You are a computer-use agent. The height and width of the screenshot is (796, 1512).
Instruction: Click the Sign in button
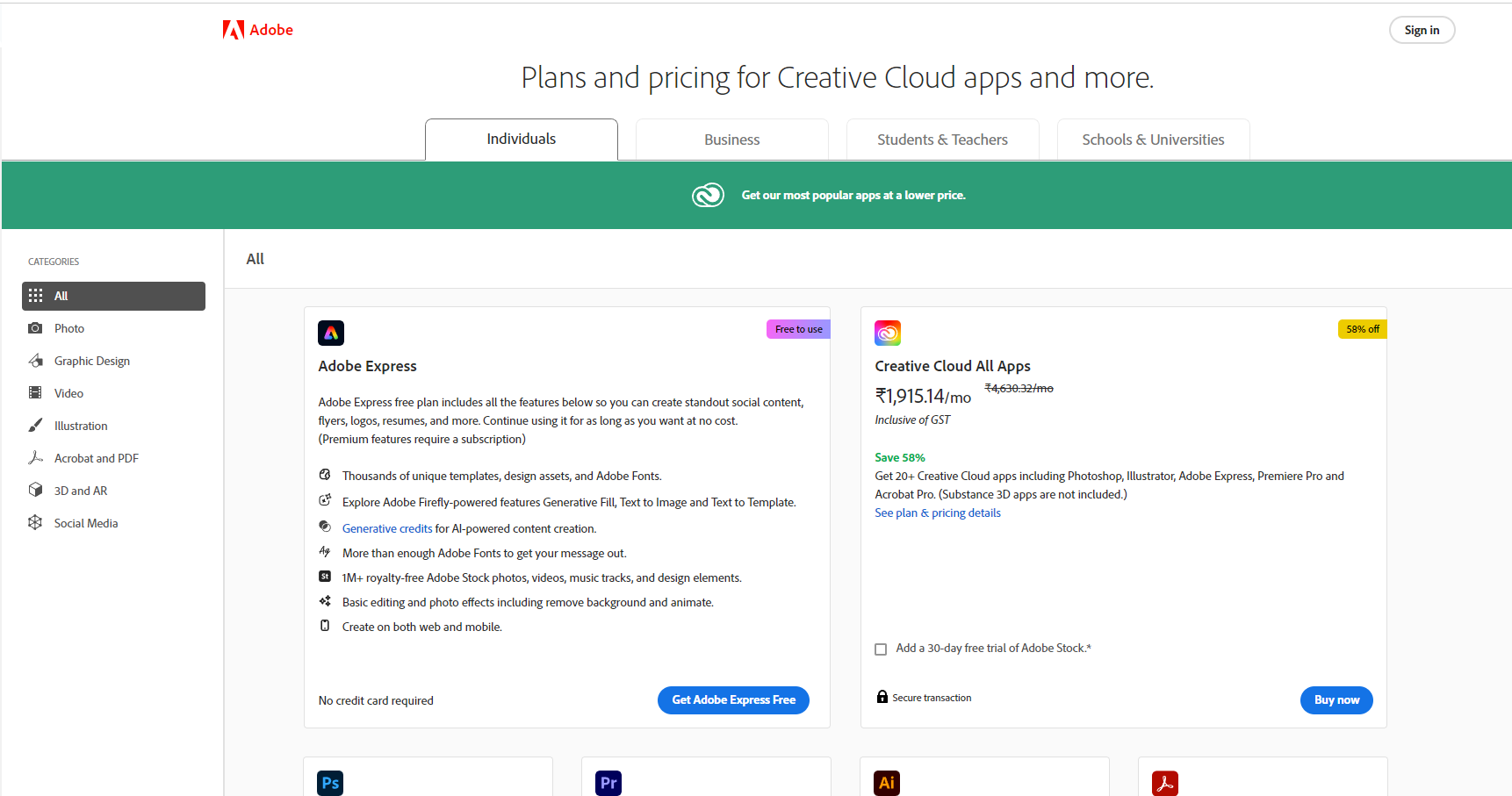(1422, 30)
